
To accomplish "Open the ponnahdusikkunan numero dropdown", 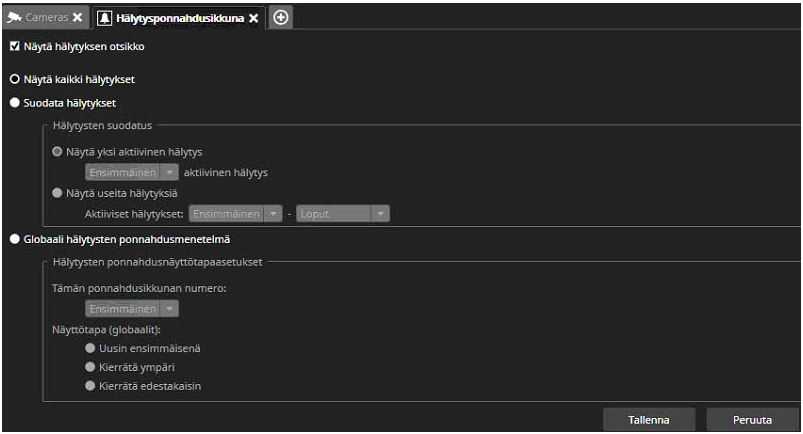I will 131,309.
